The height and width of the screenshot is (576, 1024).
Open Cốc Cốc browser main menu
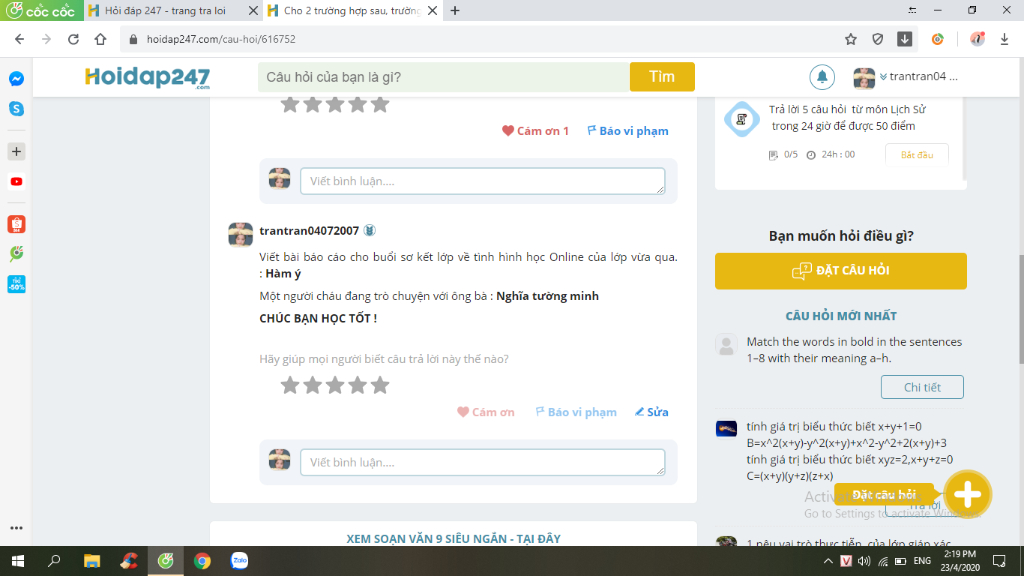tap(42, 10)
